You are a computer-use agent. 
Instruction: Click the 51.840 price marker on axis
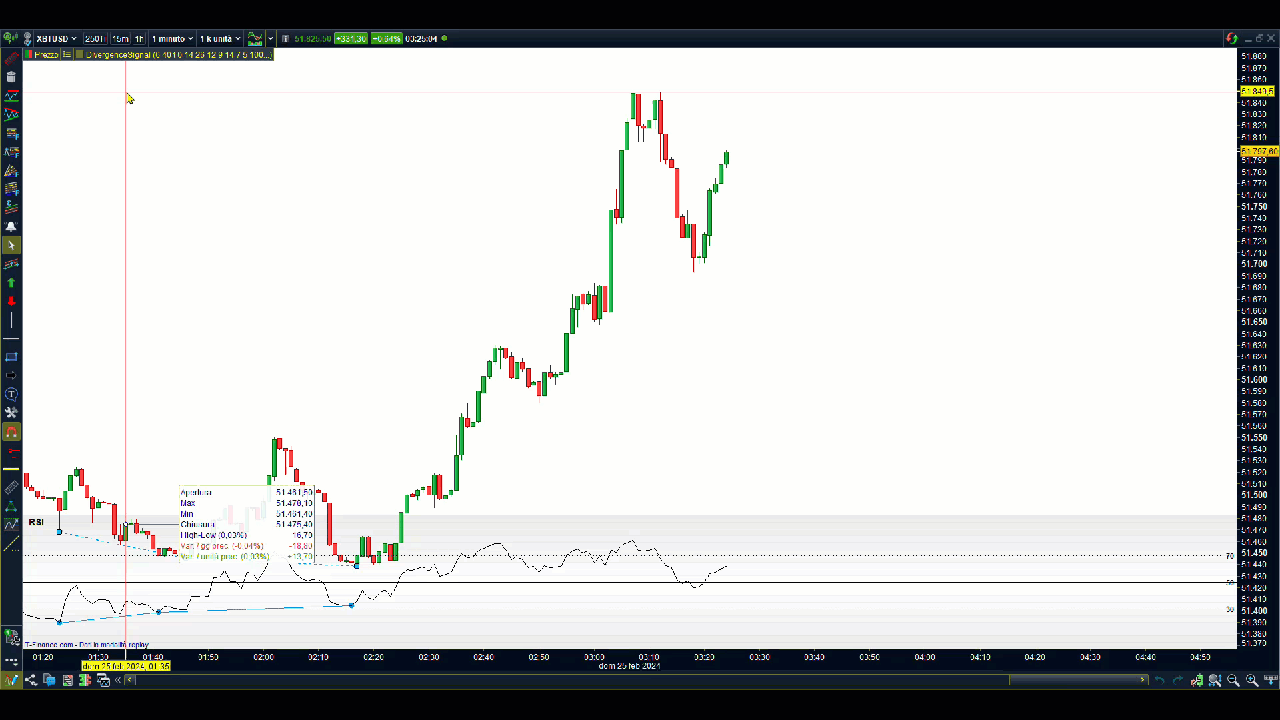click(1257, 92)
